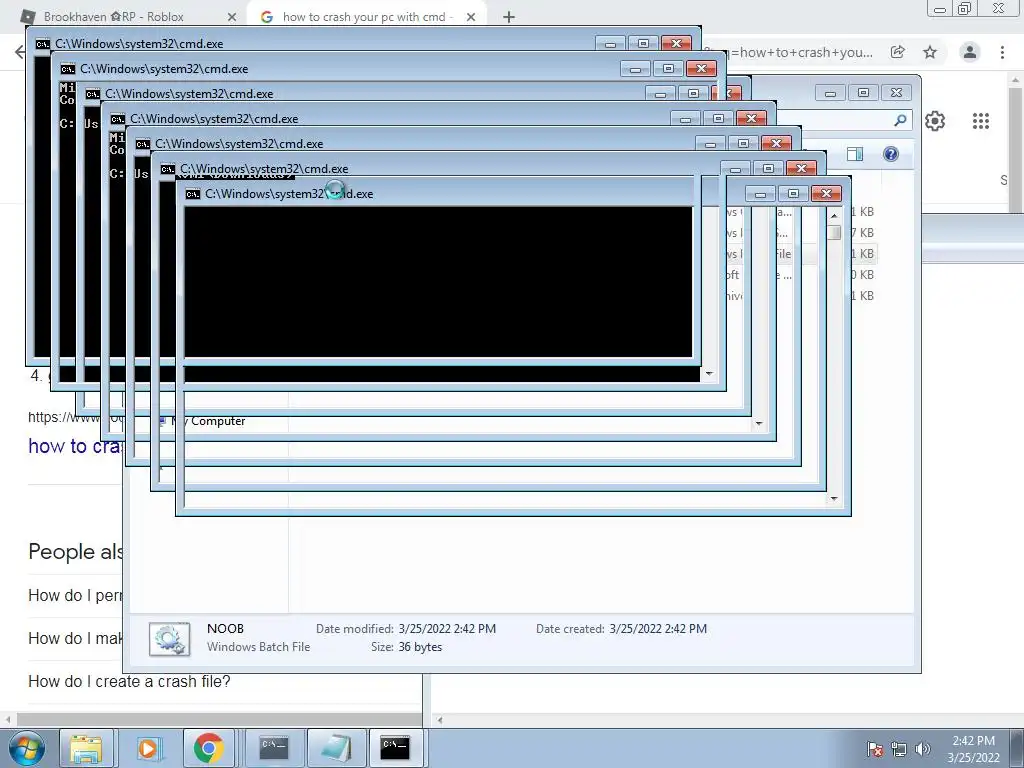Click the 'how to cra...' search result link
1024x768 pixels.
click(x=75, y=446)
